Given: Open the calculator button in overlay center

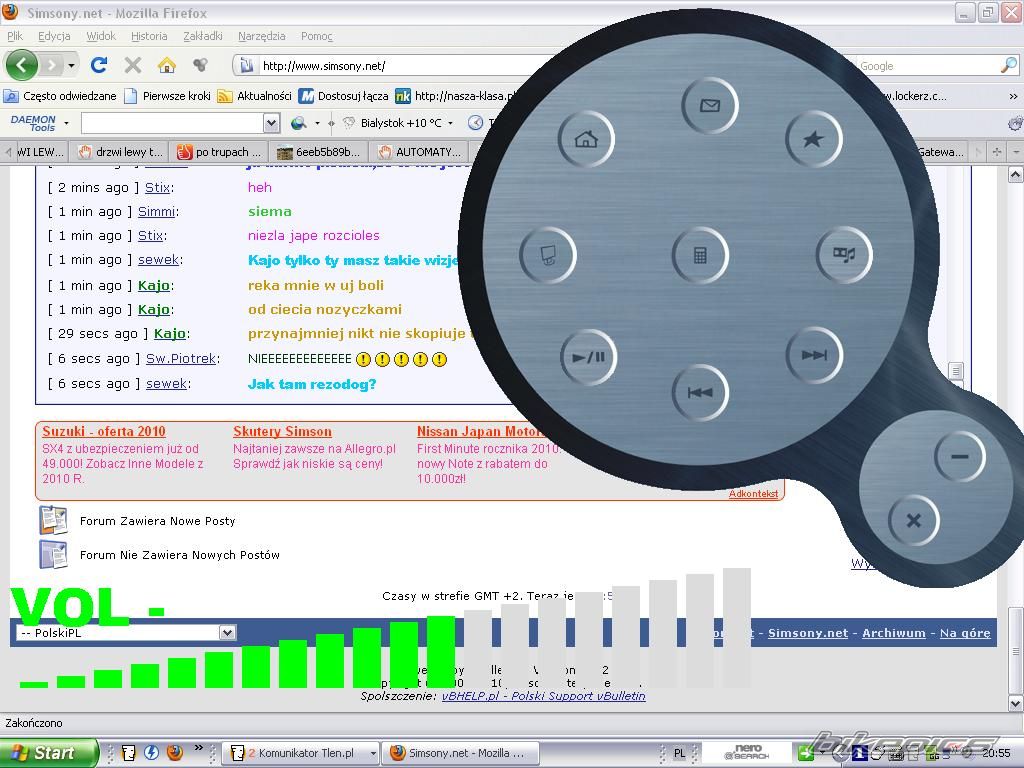Looking at the screenshot, I should click(700, 255).
